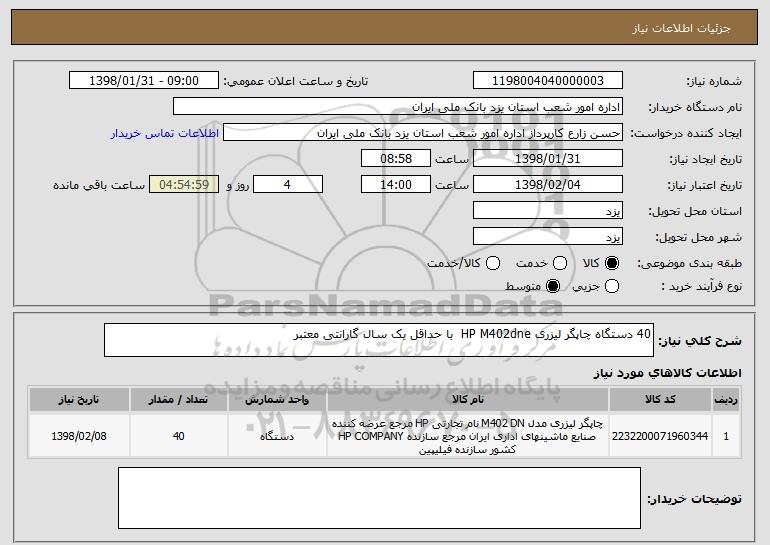Choose the جزیی purchase process radio
The width and height of the screenshot is (770, 545).
point(612,286)
